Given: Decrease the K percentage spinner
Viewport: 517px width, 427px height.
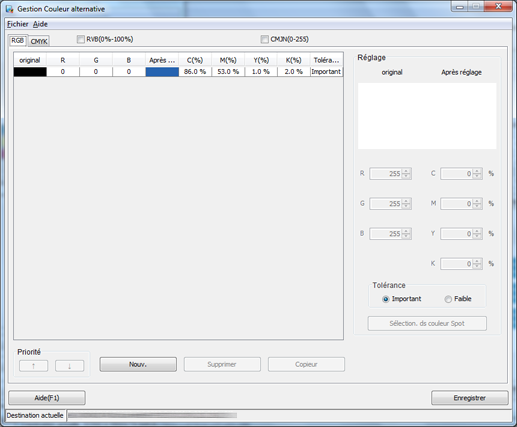Looking at the screenshot, I should [x=477, y=266].
